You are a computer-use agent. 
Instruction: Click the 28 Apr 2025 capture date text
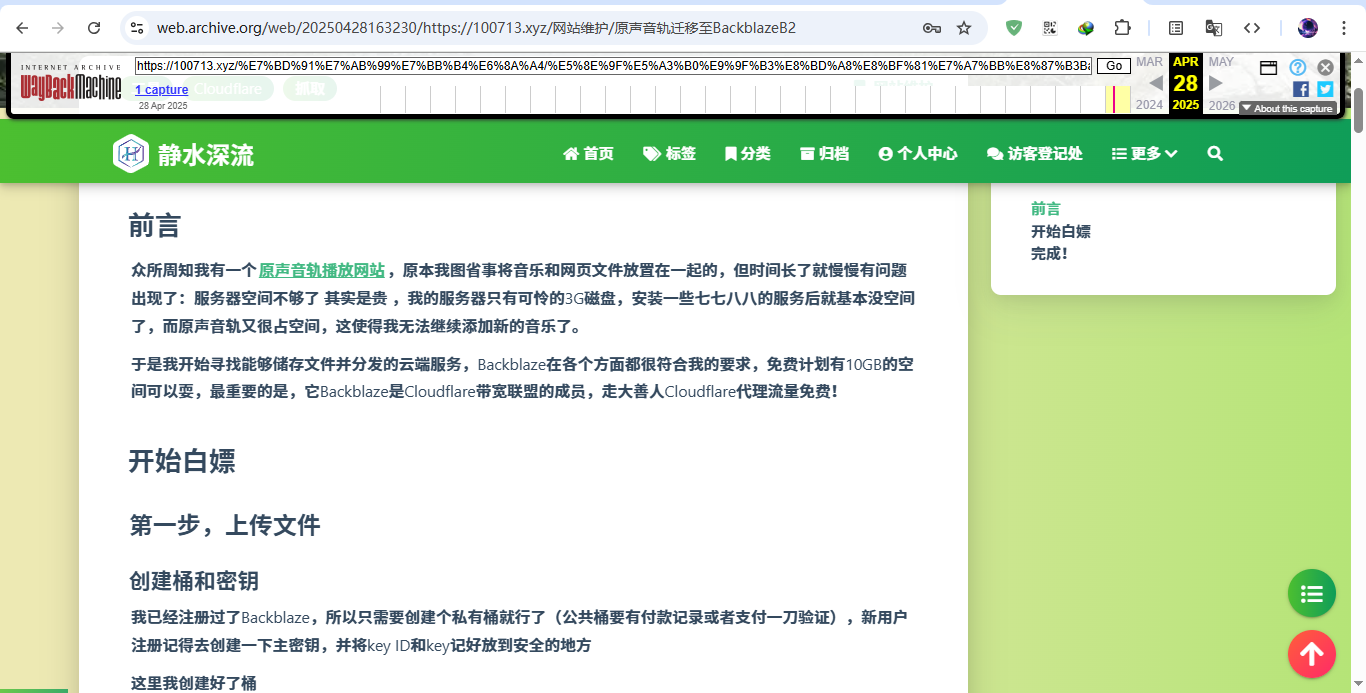pyautogui.click(x=163, y=105)
